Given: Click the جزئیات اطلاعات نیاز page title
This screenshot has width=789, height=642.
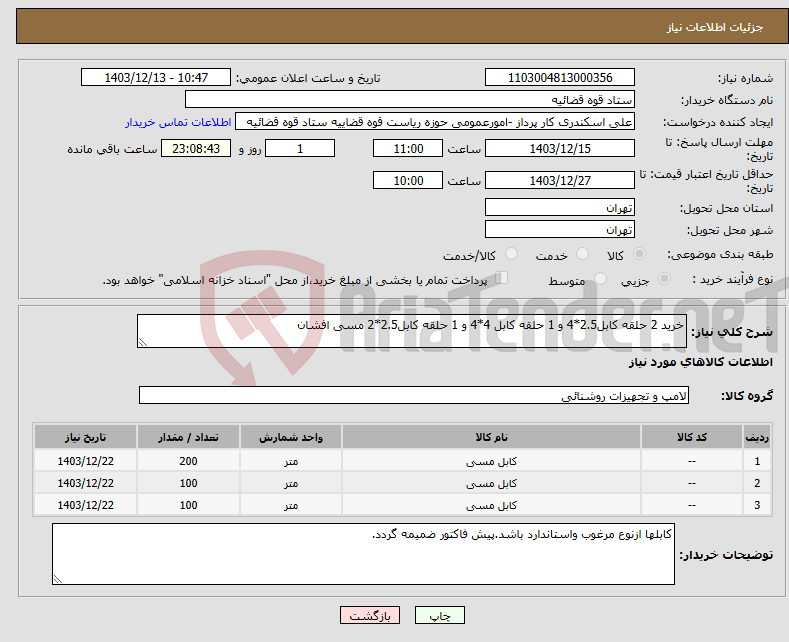Looking at the screenshot, I should click(x=715, y=27).
